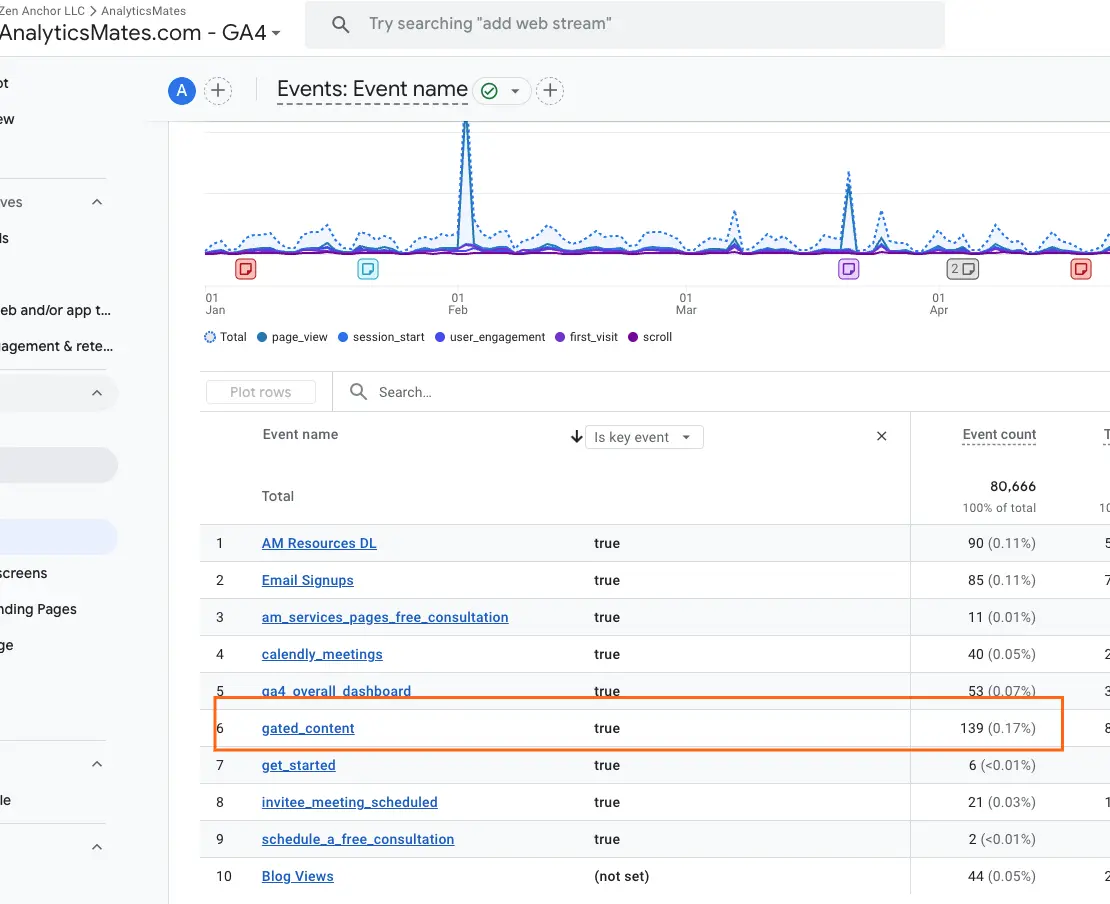
Task: Open the gated_content event link
Action: tap(308, 728)
